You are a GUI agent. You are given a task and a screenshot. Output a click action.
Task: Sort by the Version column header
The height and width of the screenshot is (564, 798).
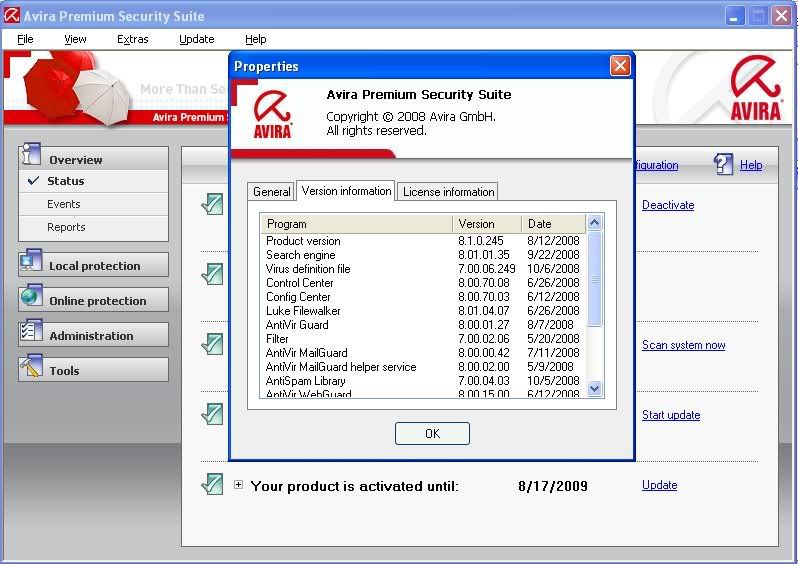point(487,224)
